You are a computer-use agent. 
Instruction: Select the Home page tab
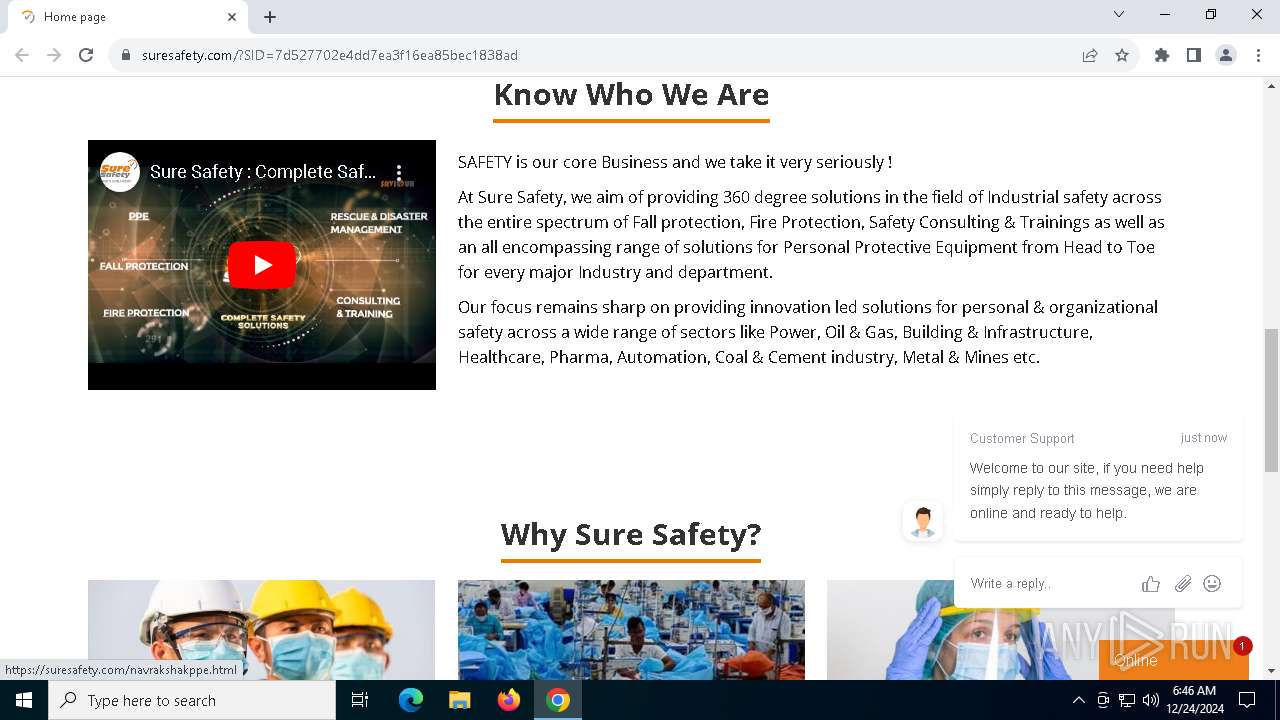coord(127,17)
